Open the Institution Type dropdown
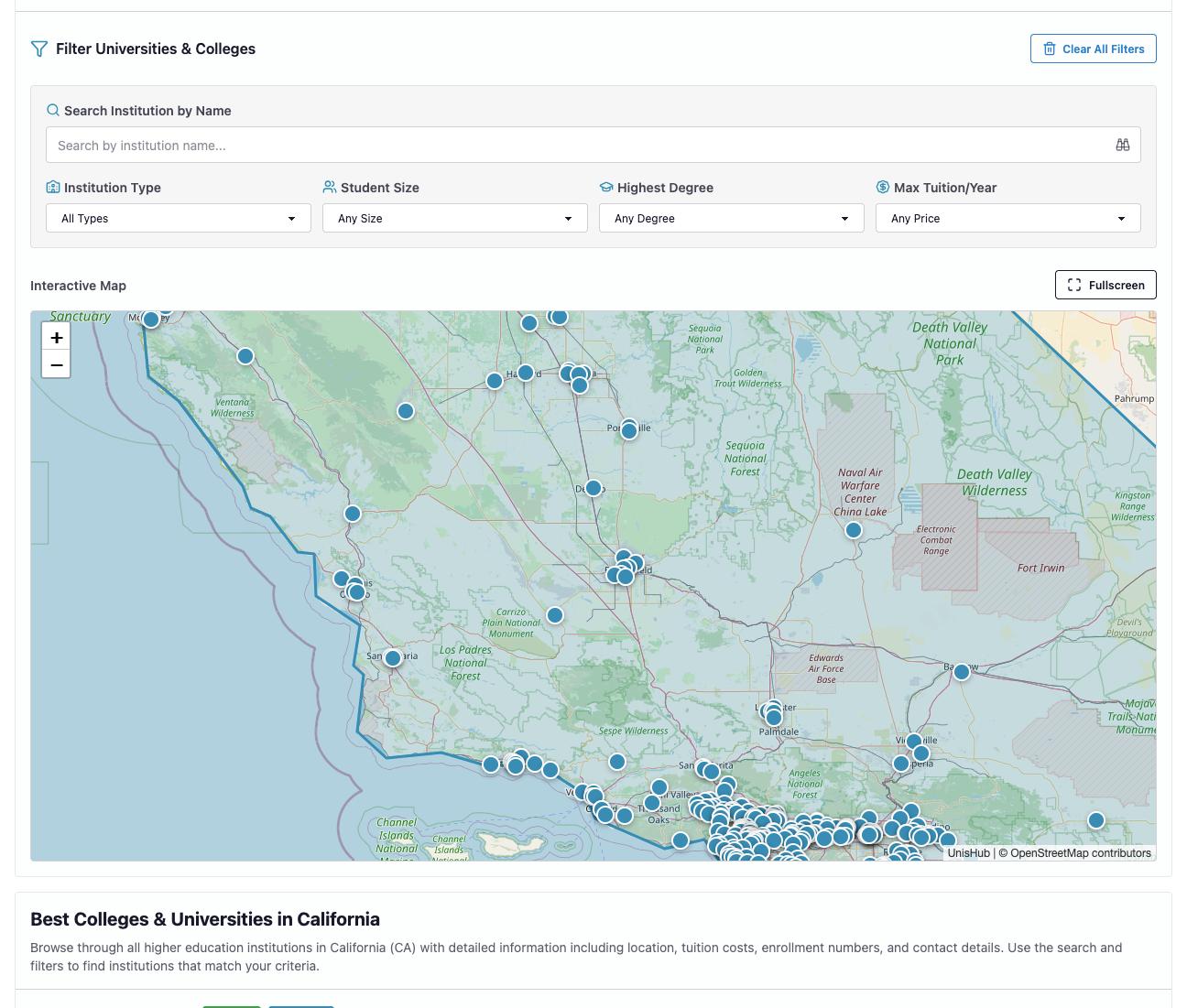This screenshot has height=1008, width=1187. 179,218
